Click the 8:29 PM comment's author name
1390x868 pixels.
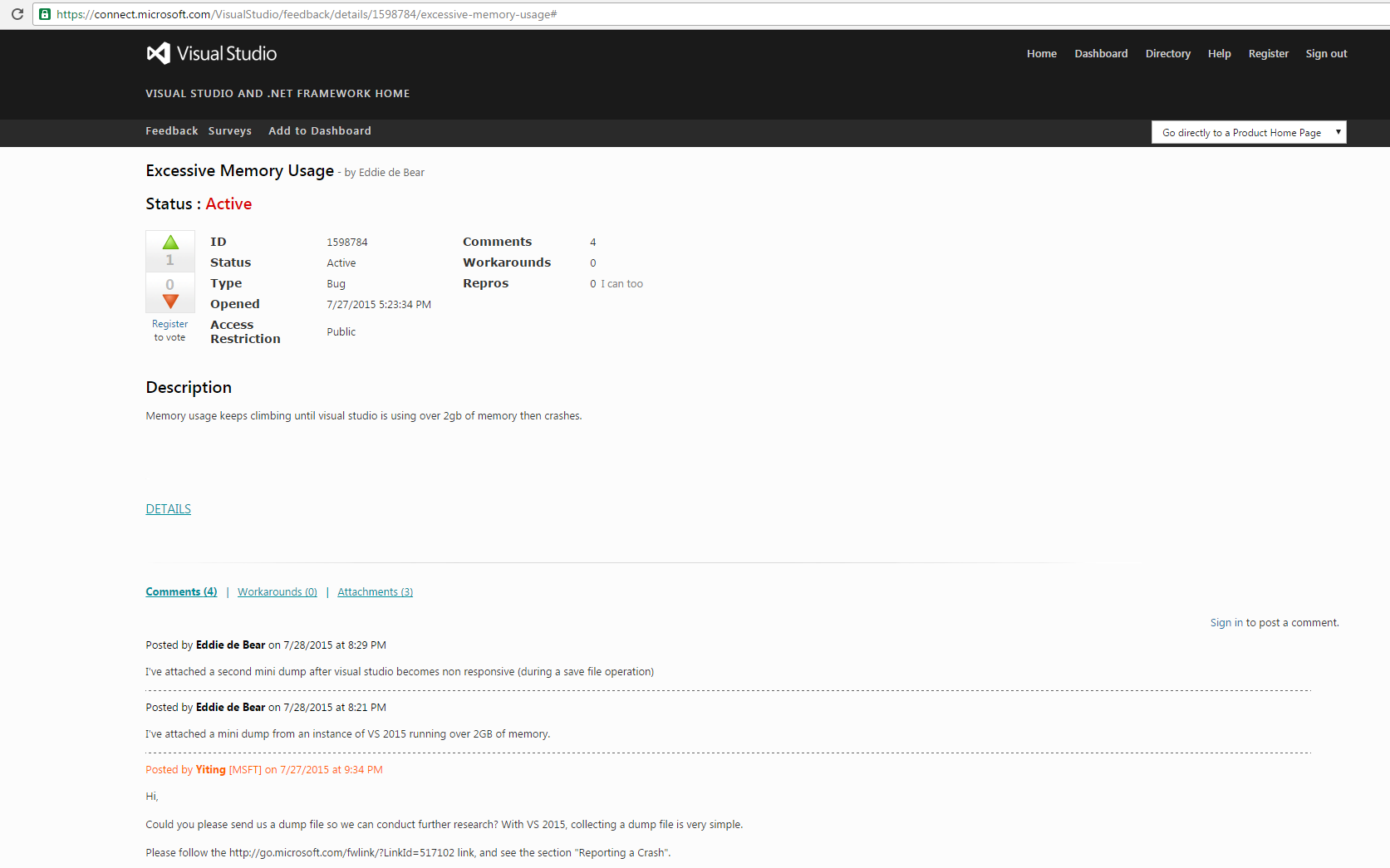pyautogui.click(x=230, y=645)
